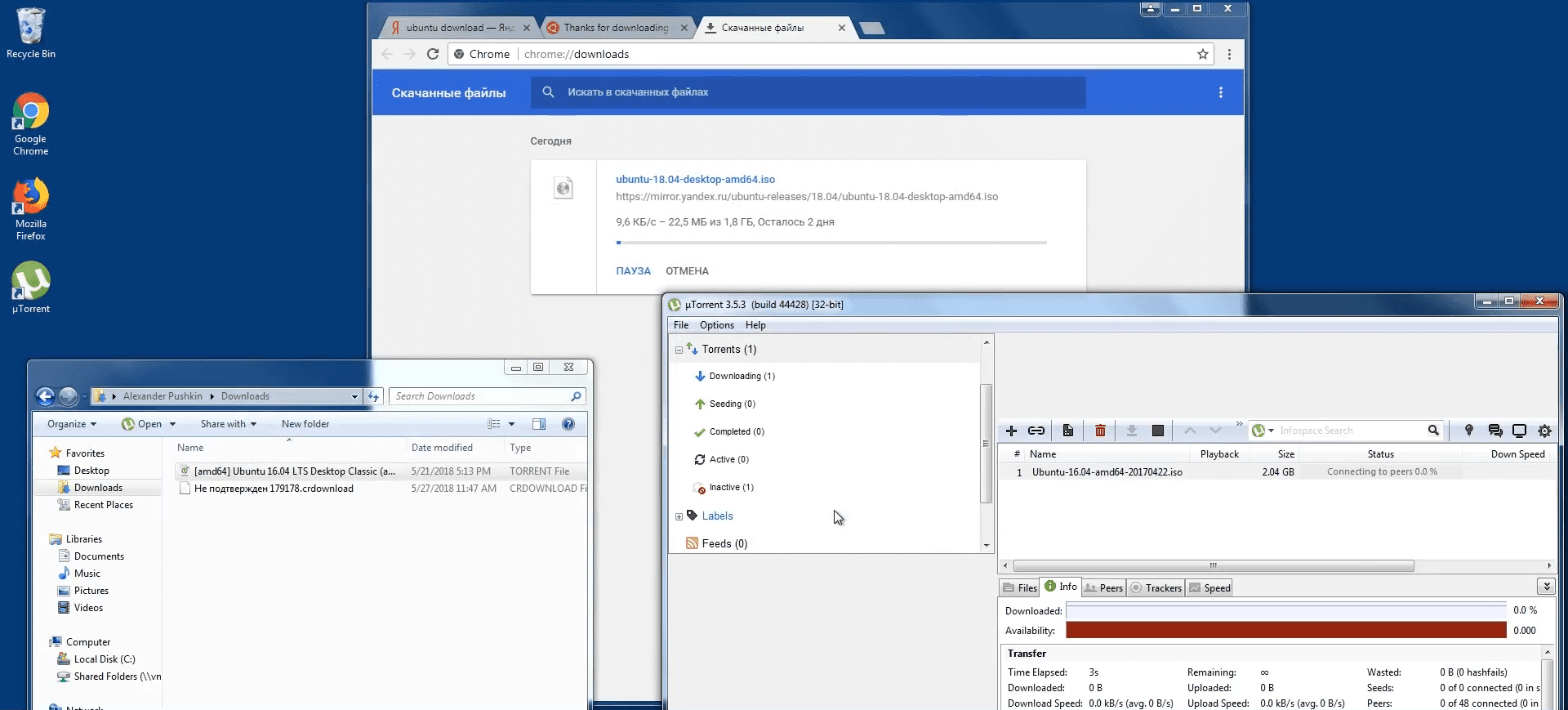The width and height of the screenshot is (1568, 710).
Task: Select the Ubuntu-16.04-amd64-20170422.iso torrent row
Action: pos(1277,472)
